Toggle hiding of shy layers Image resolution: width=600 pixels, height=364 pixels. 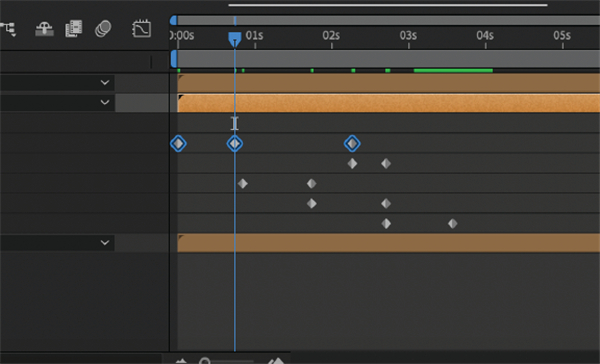[44, 29]
